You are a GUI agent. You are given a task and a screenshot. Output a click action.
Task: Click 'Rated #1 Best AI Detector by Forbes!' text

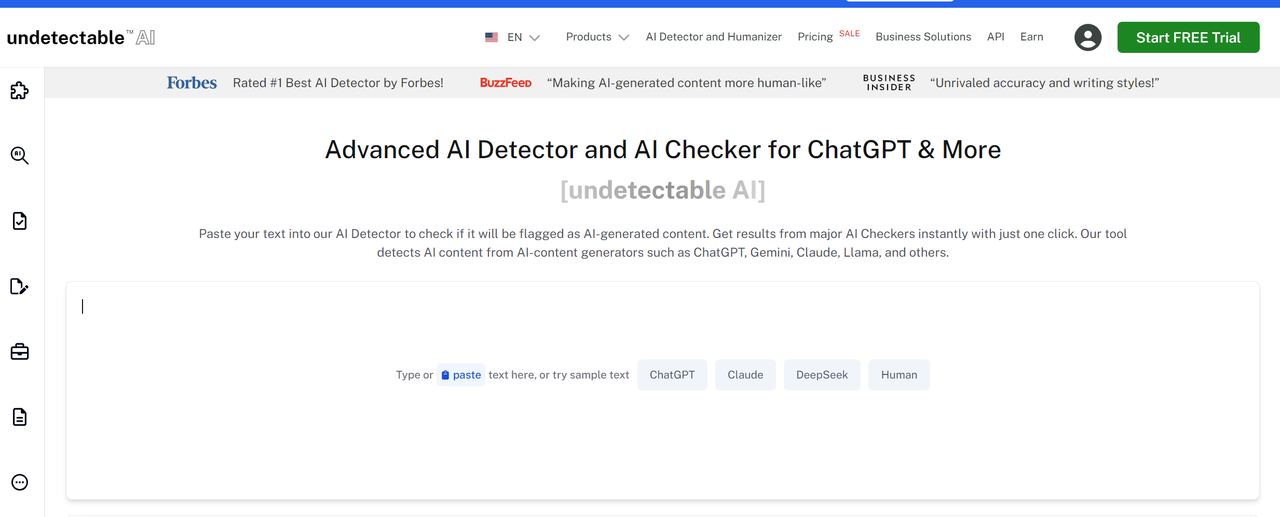338,83
